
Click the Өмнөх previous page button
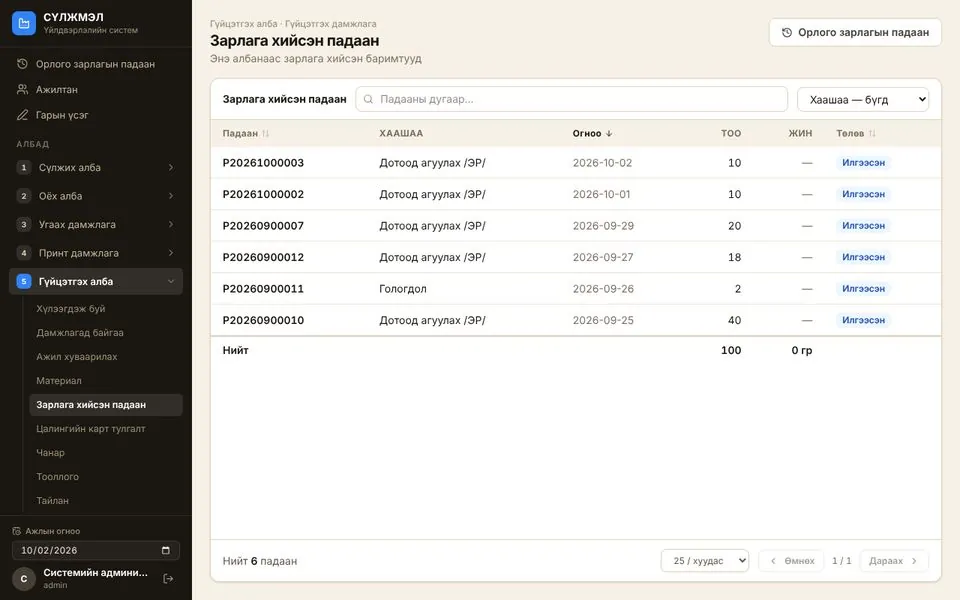point(792,561)
